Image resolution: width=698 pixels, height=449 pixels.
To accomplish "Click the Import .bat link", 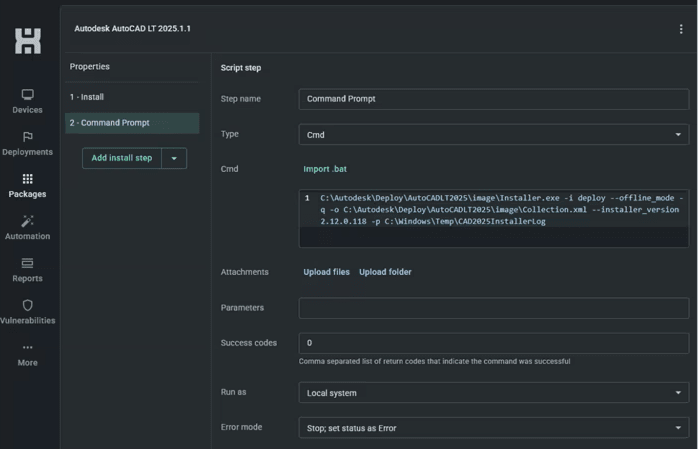I will click(x=325, y=169).
